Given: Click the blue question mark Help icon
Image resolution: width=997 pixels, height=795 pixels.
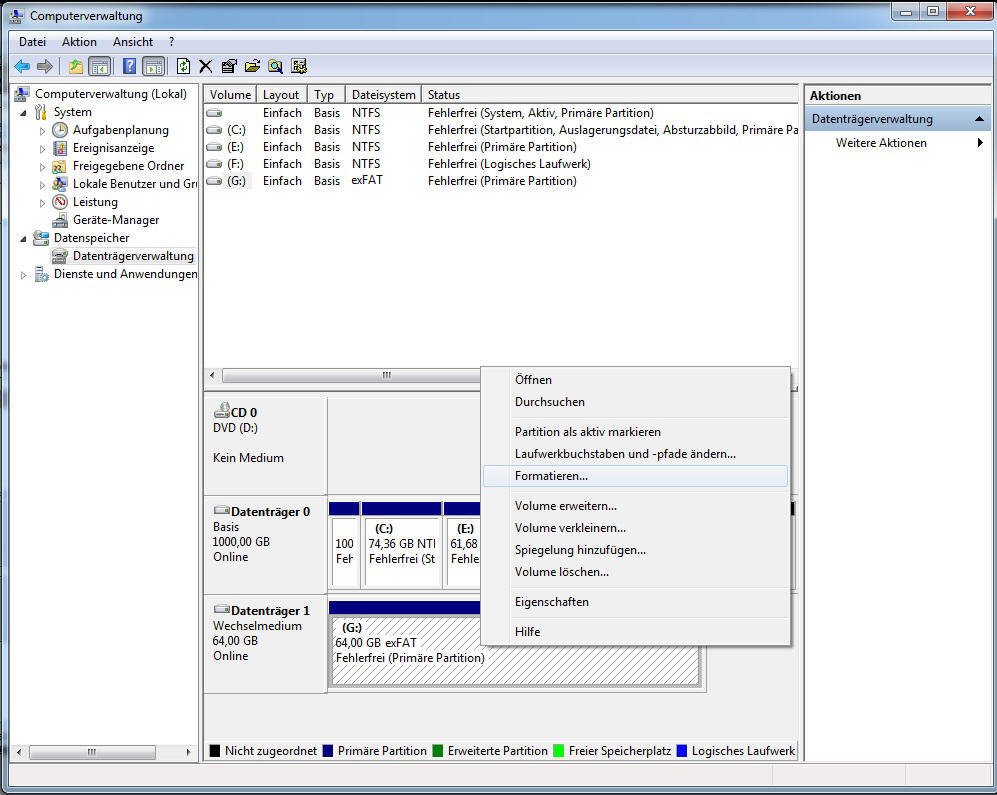Looking at the screenshot, I should [x=129, y=67].
